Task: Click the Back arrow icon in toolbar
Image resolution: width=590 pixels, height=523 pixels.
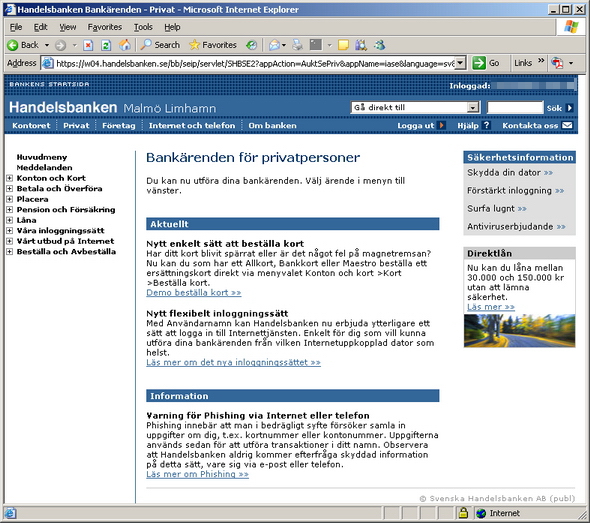Action: pyautogui.click(x=12, y=45)
